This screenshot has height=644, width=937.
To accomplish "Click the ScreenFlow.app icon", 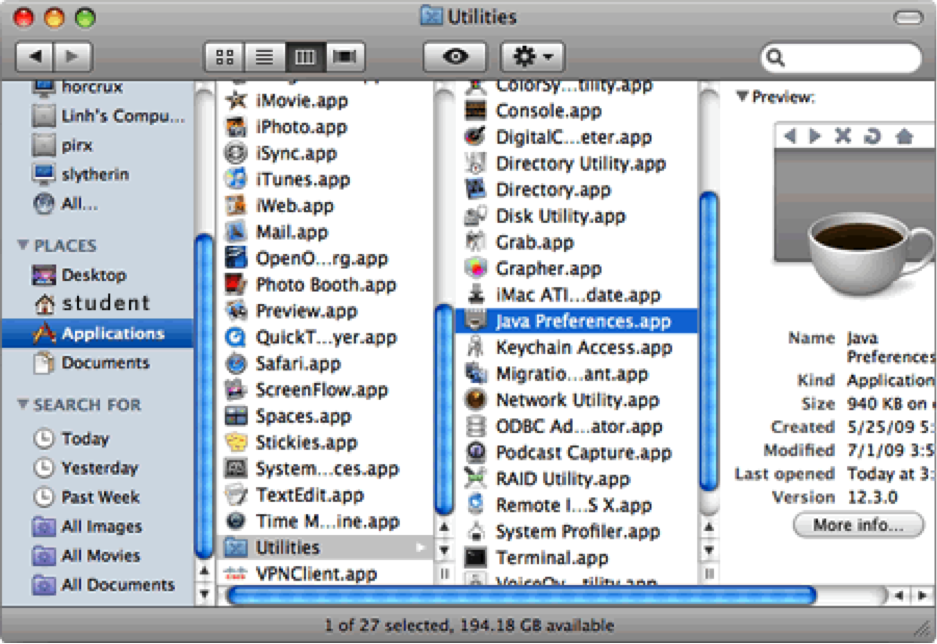I will coord(236,390).
